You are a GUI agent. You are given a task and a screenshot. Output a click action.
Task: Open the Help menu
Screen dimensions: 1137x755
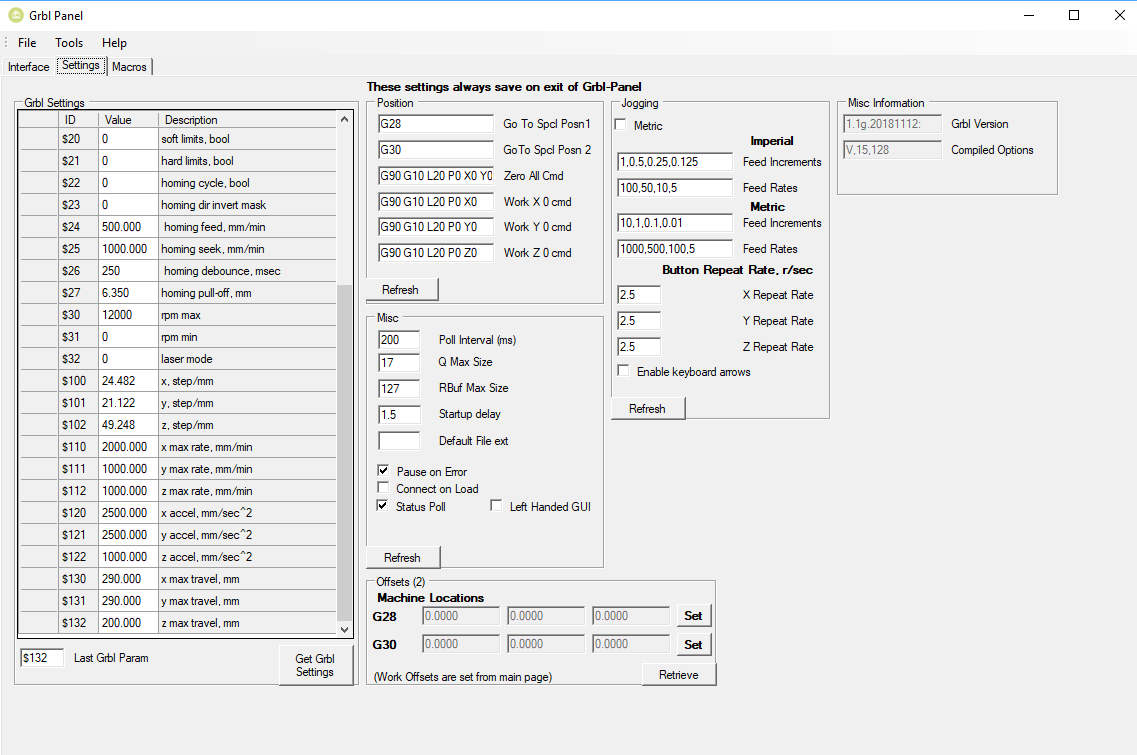[x=114, y=43]
